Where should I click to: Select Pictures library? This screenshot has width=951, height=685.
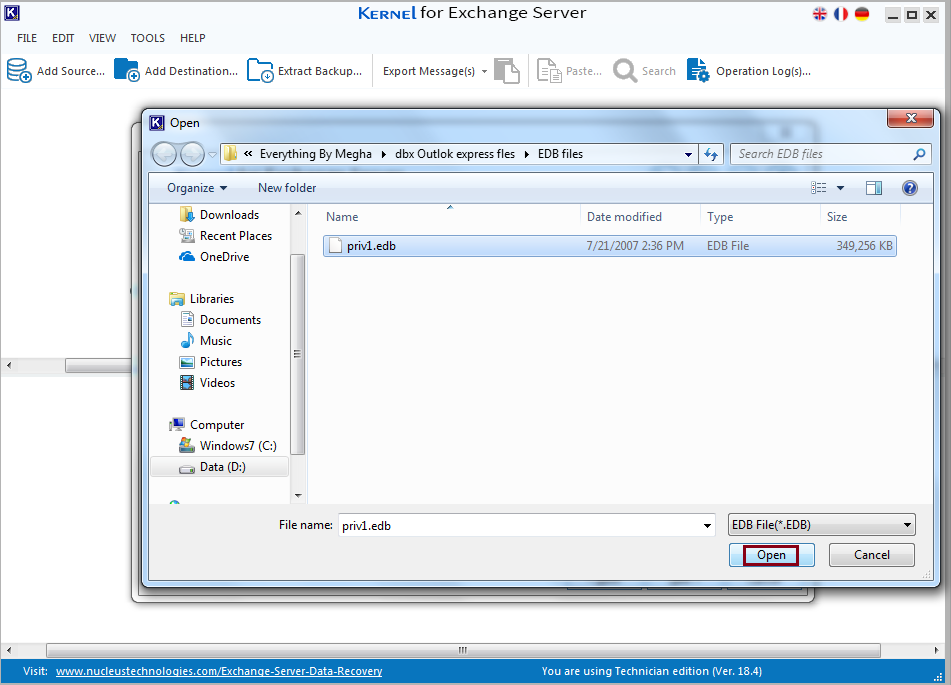point(211,362)
